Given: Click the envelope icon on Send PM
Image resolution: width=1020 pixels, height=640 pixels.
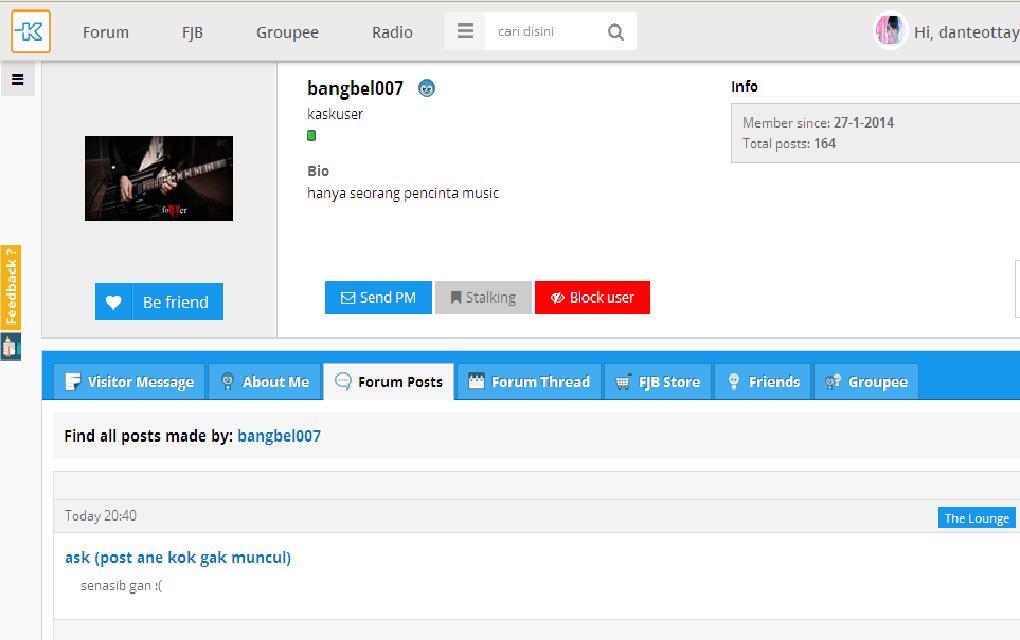Looking at the screenshot, I should [x=347, y=297].
